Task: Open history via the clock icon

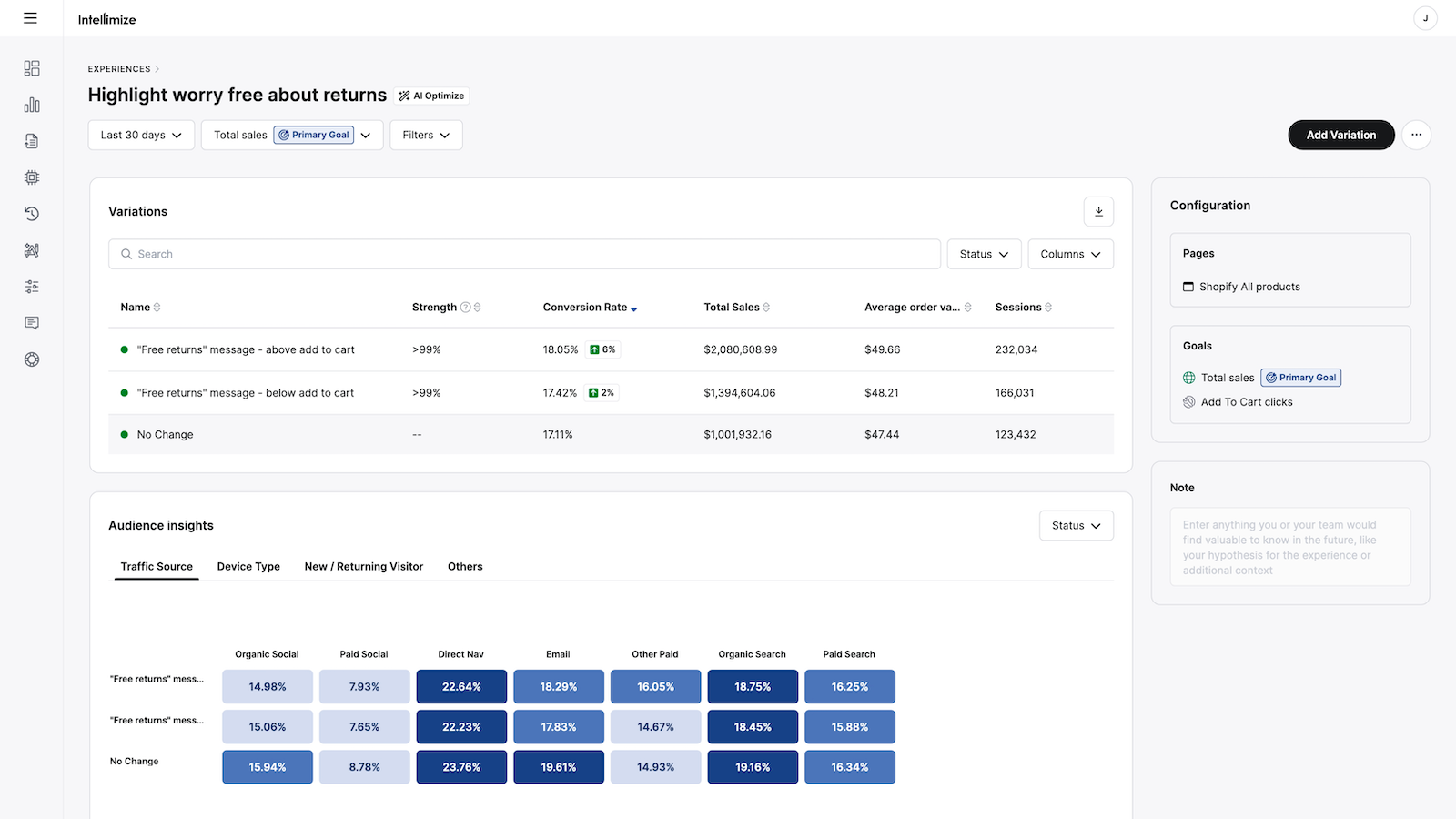Action: [x=32, y=214]
